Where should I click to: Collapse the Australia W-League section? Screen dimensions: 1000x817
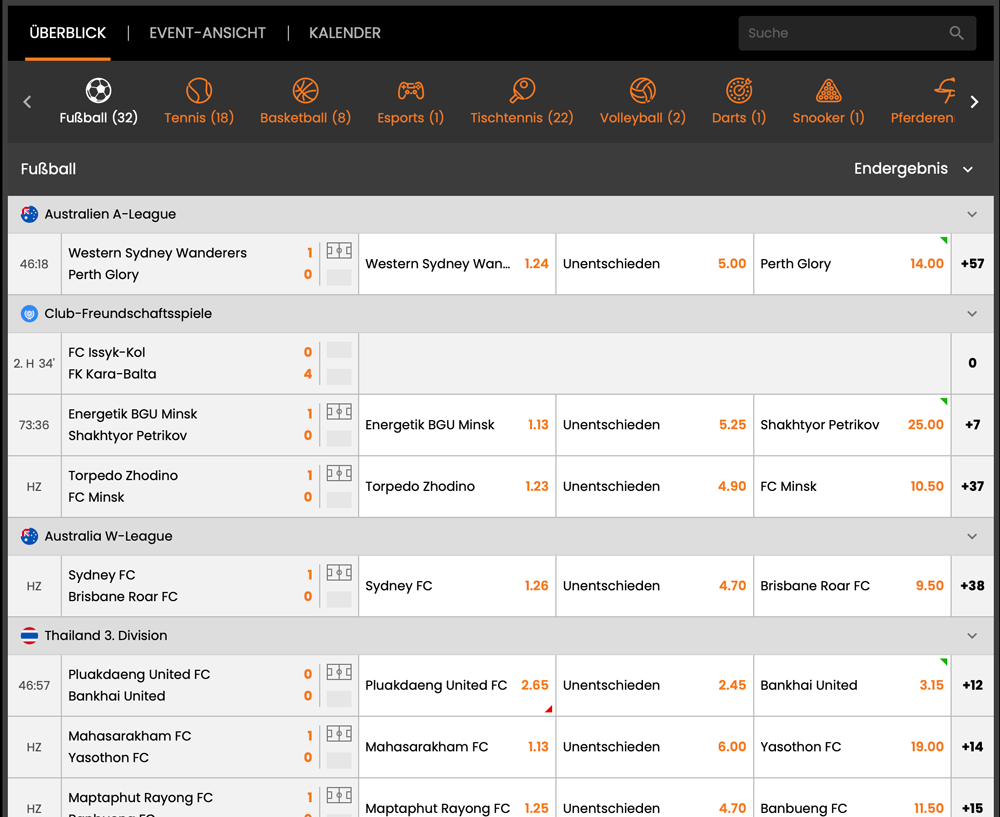972,536
